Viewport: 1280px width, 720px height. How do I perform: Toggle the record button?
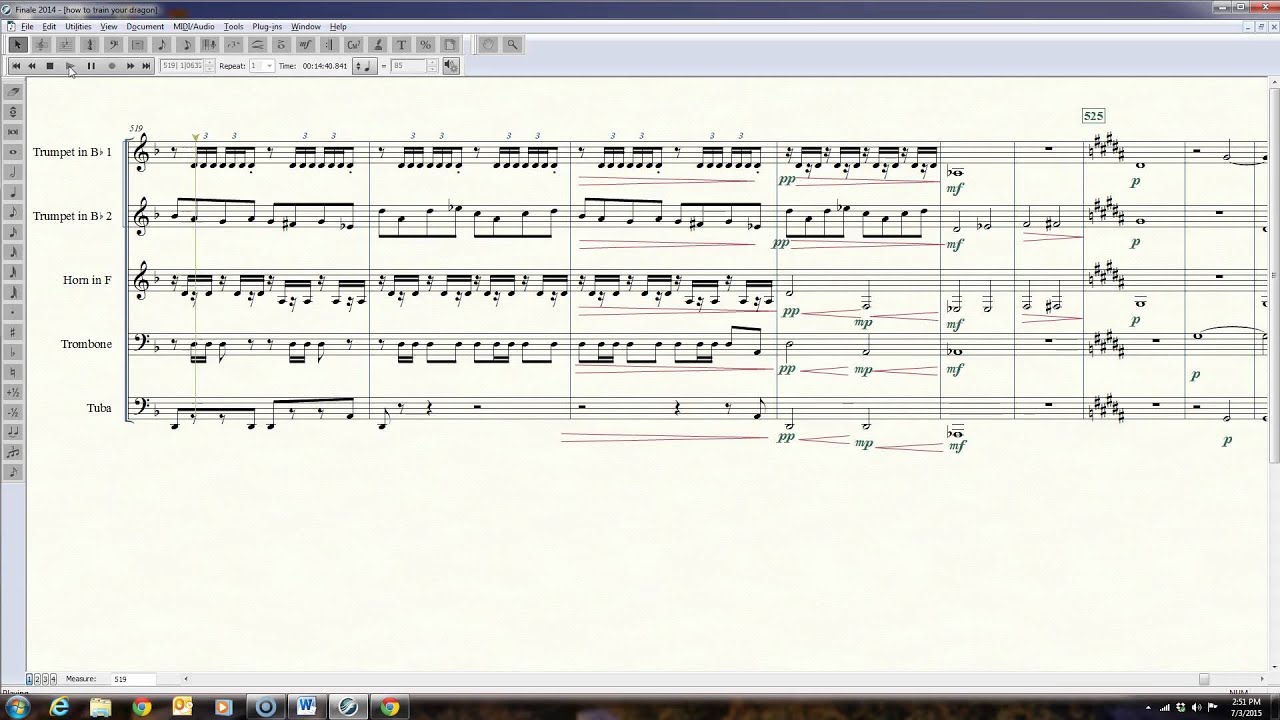[111, 66]
